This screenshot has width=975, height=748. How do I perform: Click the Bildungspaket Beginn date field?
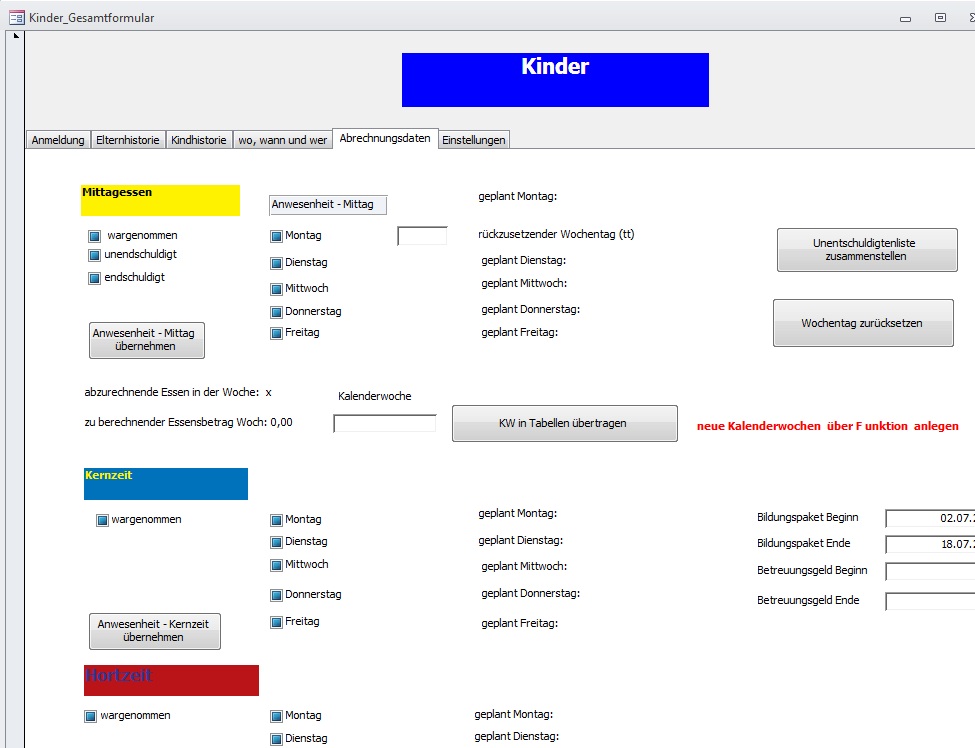tap(929, 518)
